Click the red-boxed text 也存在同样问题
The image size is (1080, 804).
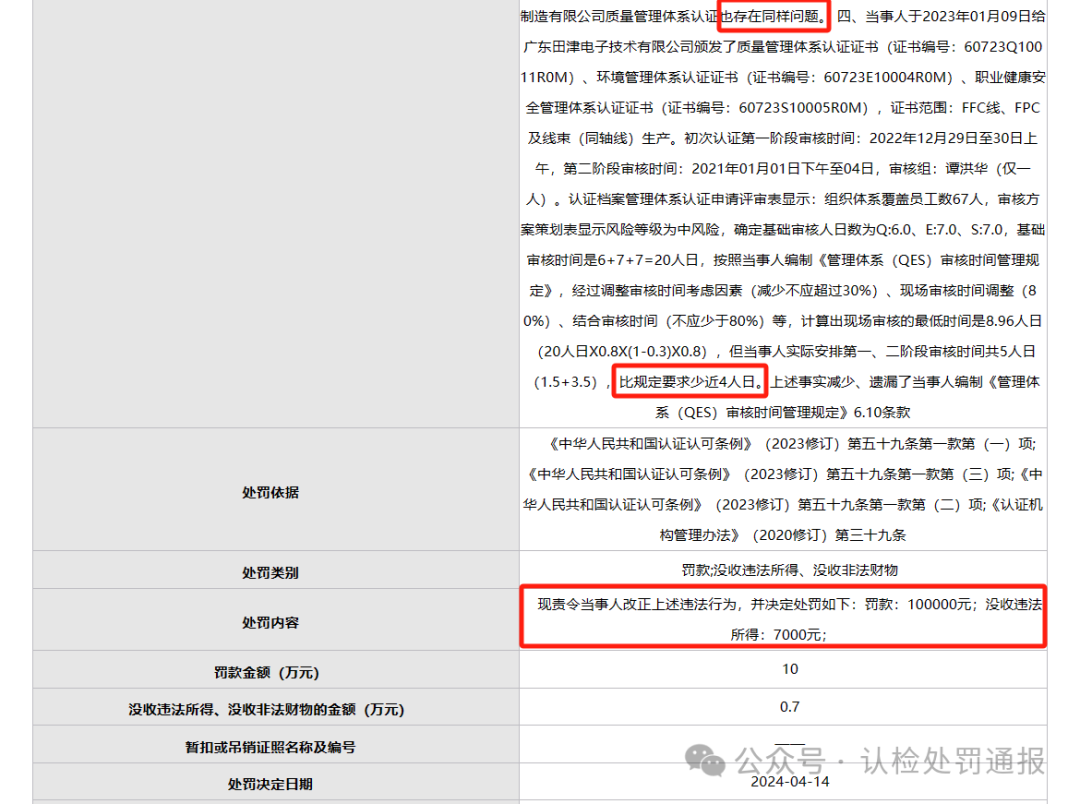pos(775,16)
